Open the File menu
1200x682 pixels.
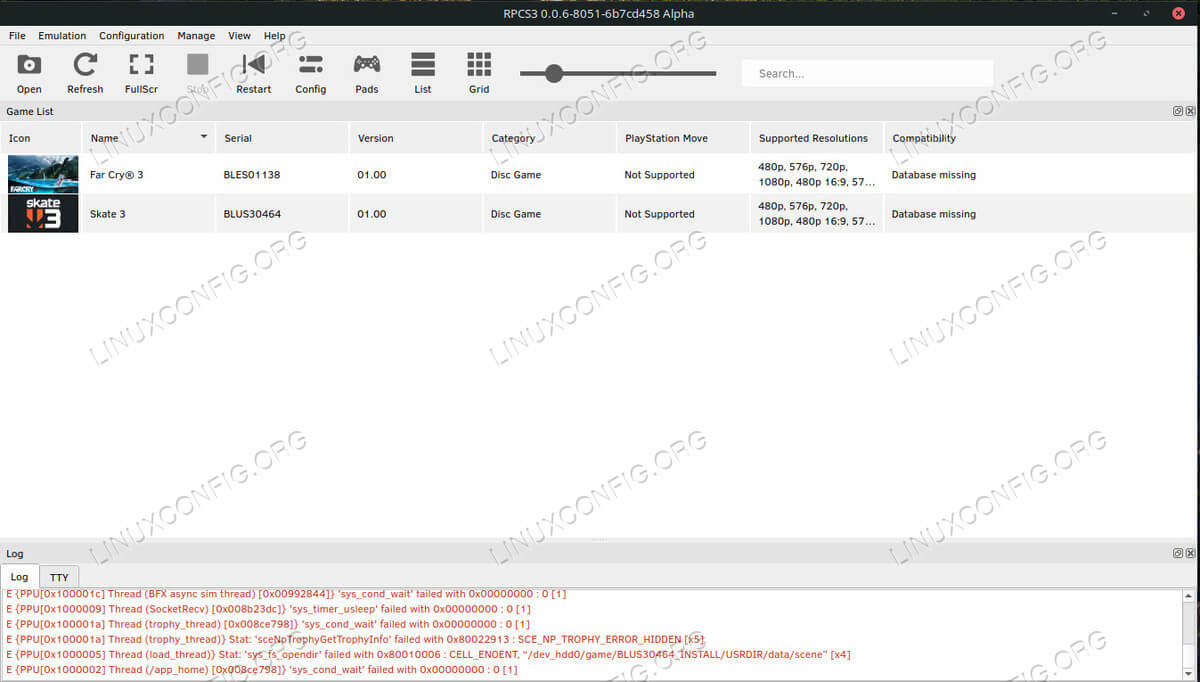pyautogui.click(x=17, y=35)
